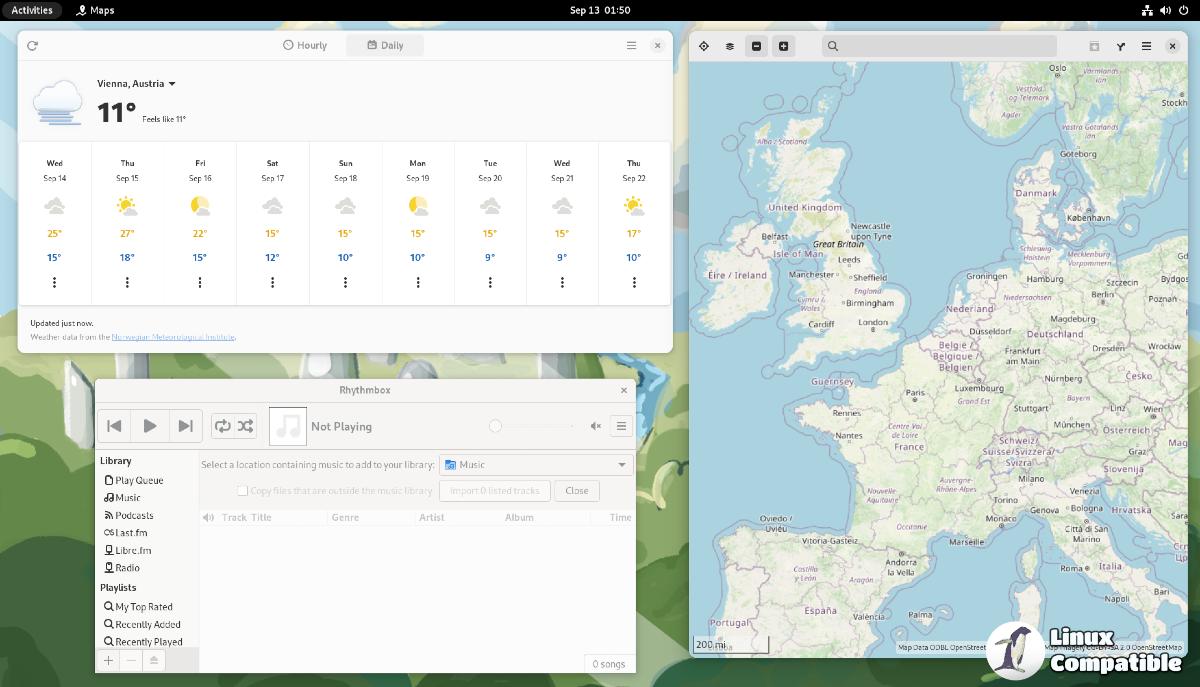Open the route planner in Maps
The height and width of the screenshot is (687, 1200).
[1121, 46]
